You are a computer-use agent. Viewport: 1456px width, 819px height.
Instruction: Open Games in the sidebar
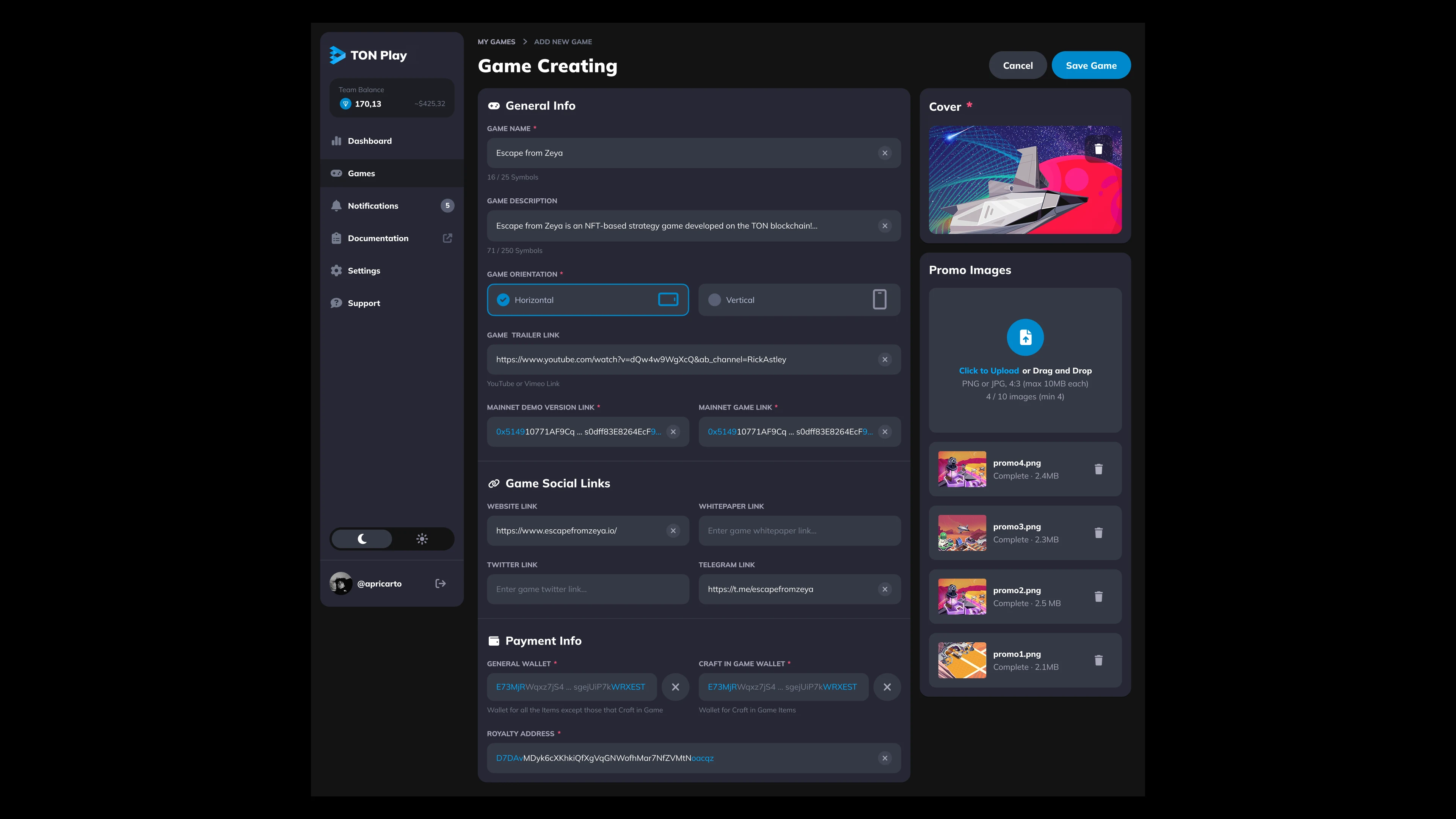tap(392, 173)
